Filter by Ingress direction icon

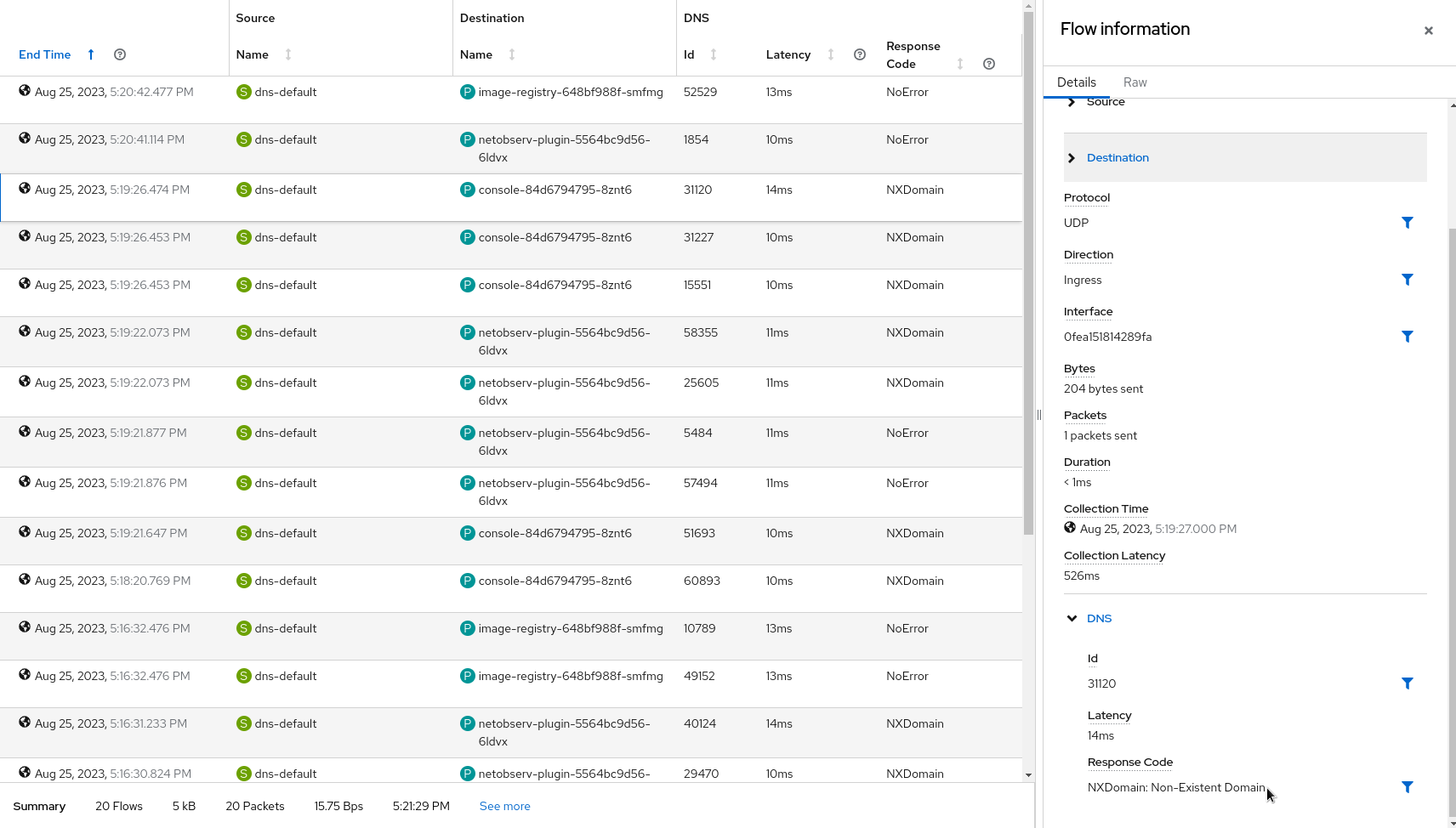point(1407,280)
